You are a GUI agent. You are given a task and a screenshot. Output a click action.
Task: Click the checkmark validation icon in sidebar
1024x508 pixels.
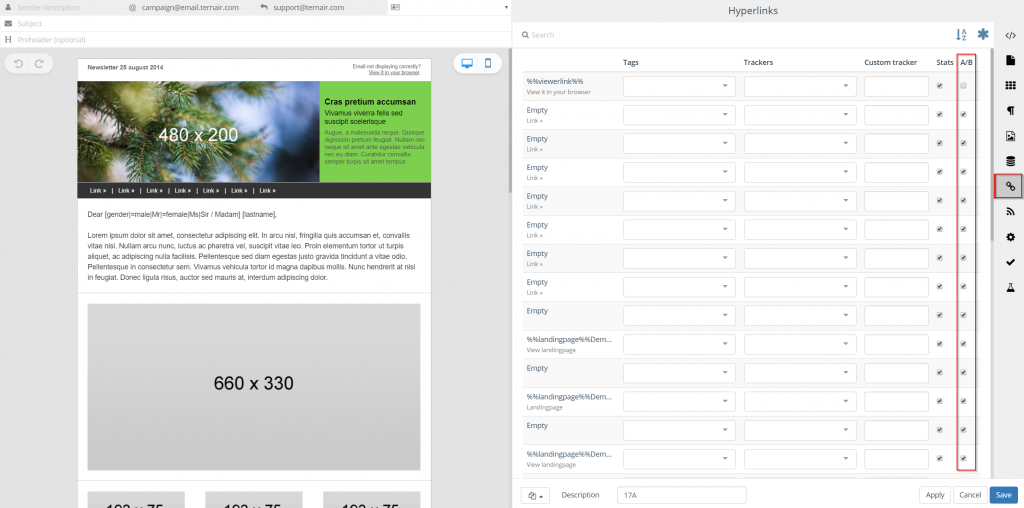(x=1010, y=262)
